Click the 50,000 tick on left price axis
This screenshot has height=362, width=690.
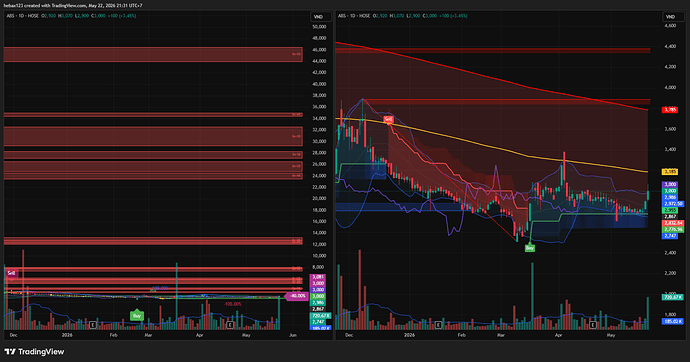319,26
